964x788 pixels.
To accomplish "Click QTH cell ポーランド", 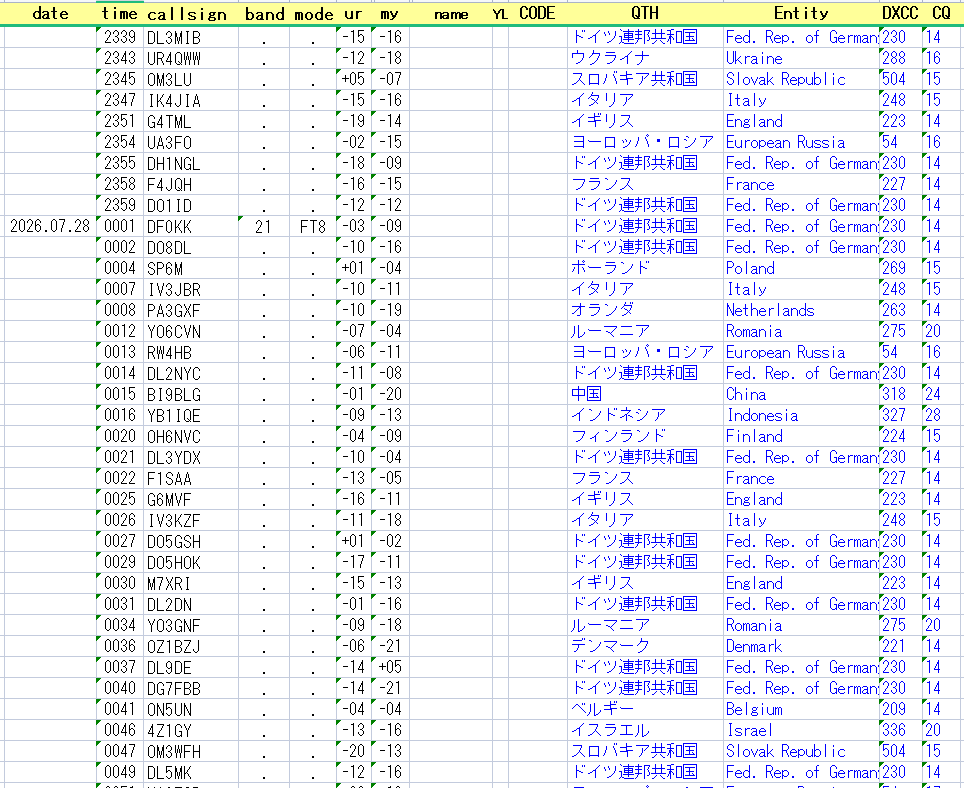I will coord(646,268).
